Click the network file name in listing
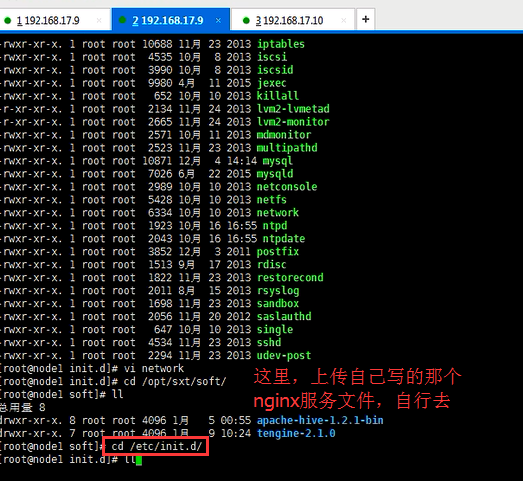 point(278,213)
